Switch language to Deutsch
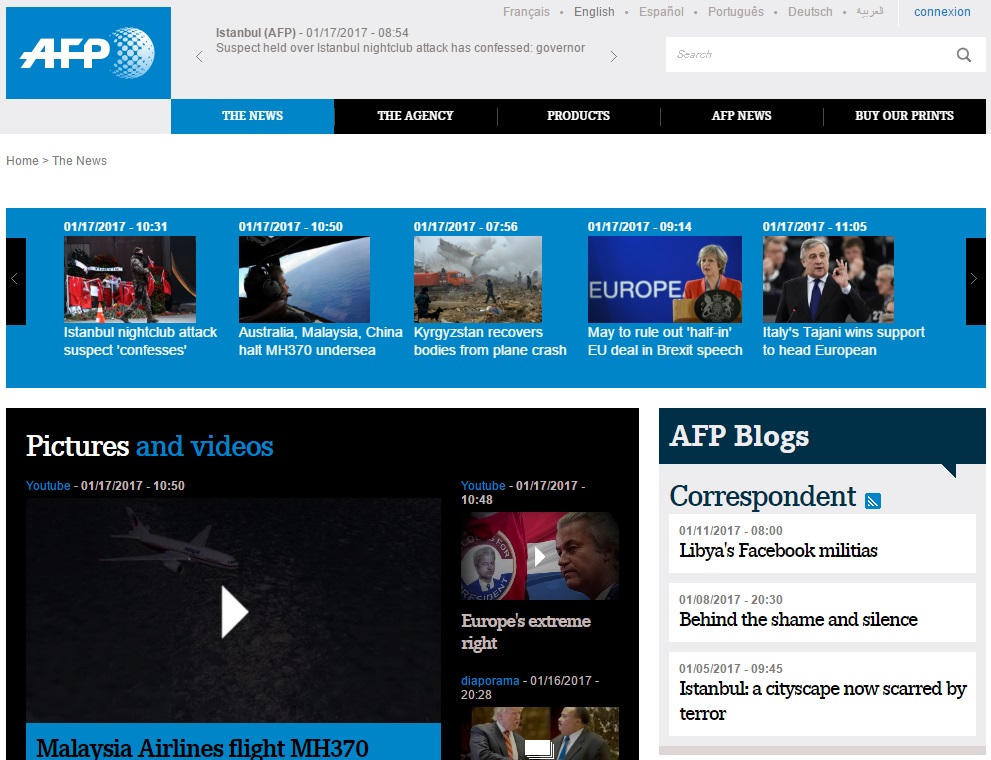 tap(810, 12)
